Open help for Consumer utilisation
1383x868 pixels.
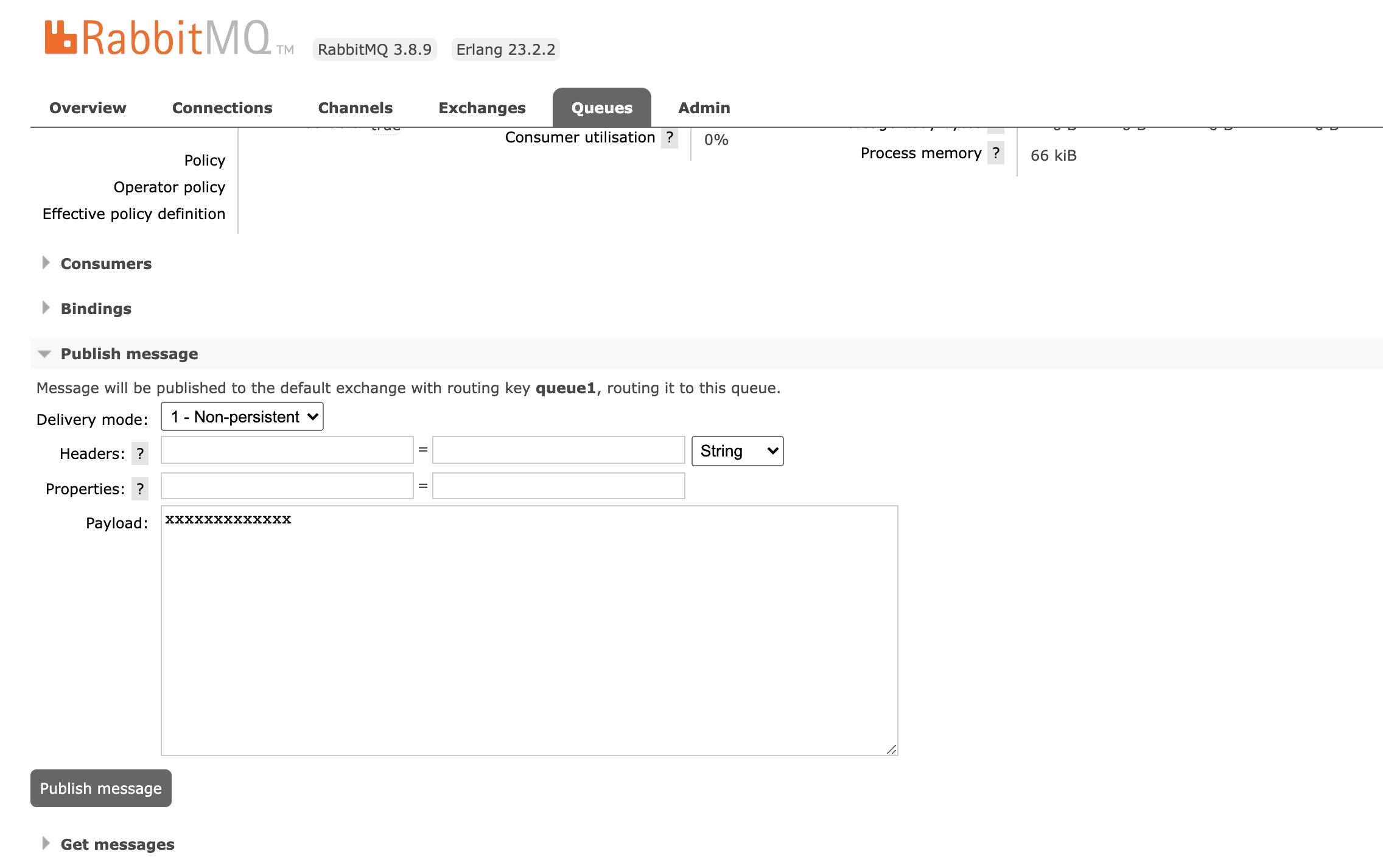coord(670,138)
